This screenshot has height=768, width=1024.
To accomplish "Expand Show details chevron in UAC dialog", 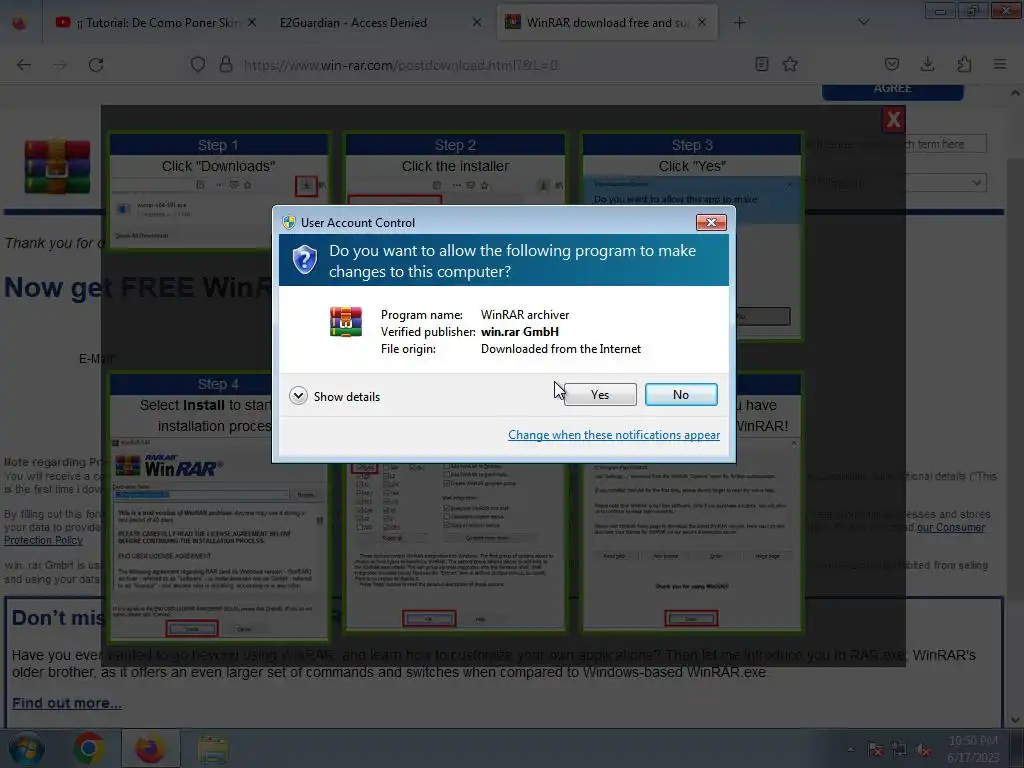I will [x=298, y=396].
